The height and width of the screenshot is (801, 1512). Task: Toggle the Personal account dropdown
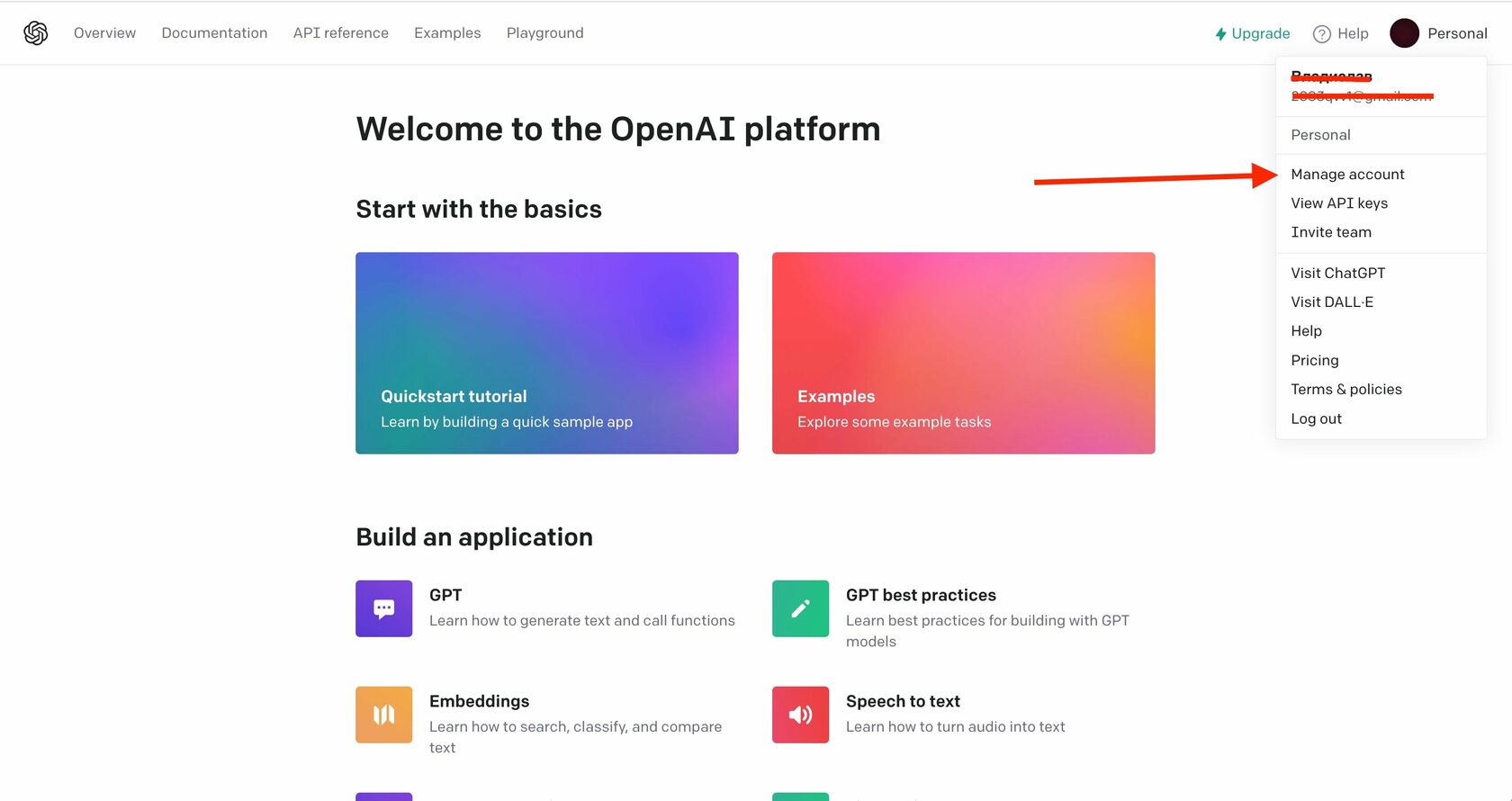[x=1438, y=33]
